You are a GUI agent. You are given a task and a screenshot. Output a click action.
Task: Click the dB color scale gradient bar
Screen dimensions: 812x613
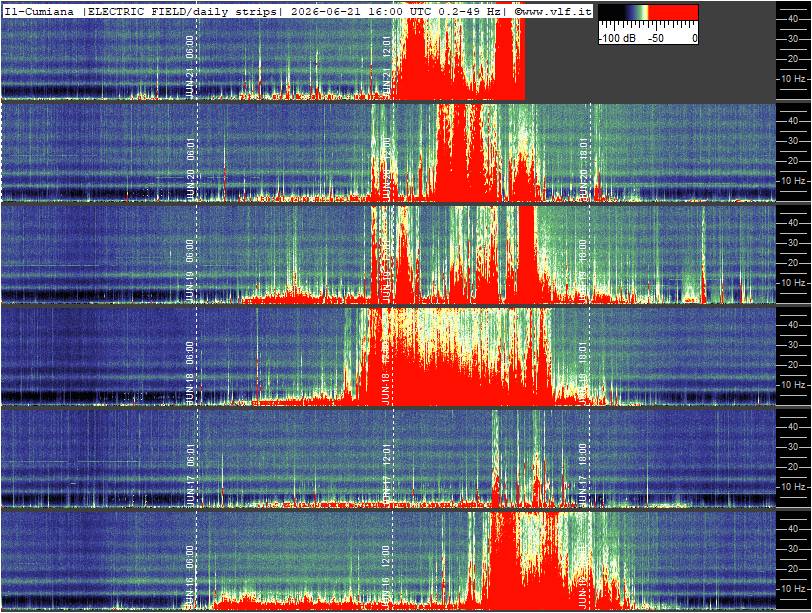click(x=648, y=12)
